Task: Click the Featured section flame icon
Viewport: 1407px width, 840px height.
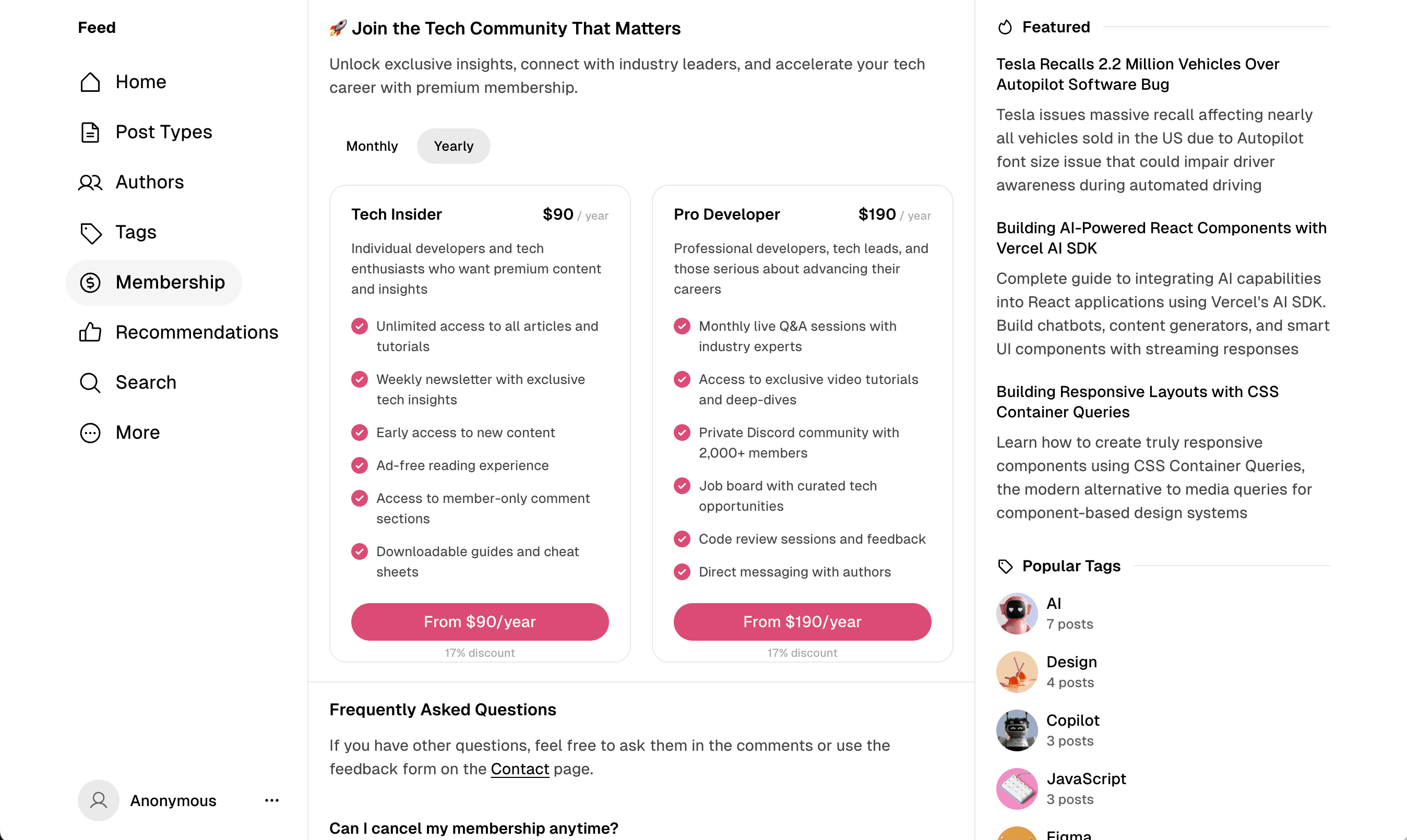Action: 1006,27
